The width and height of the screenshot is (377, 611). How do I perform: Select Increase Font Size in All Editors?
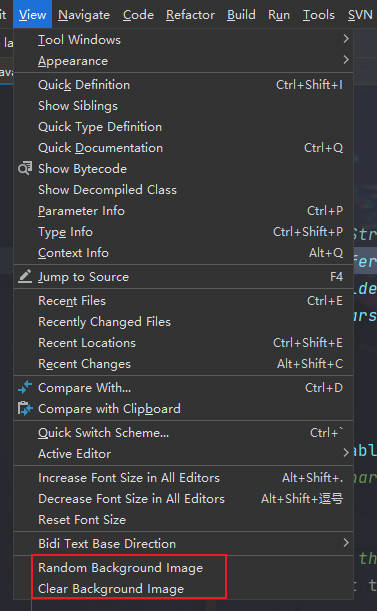tap(184, 478)
